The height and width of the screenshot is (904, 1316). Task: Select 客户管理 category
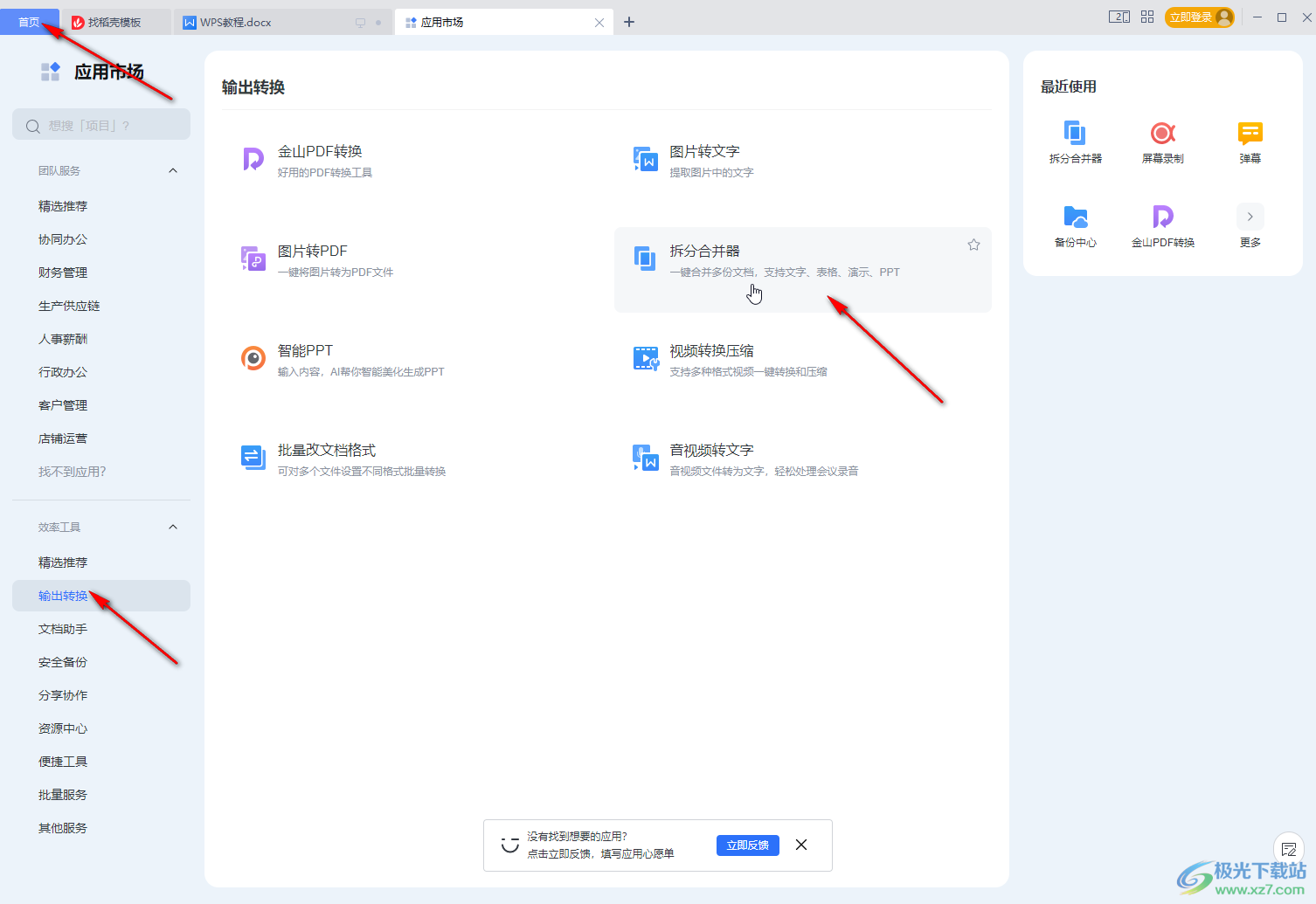63,405
